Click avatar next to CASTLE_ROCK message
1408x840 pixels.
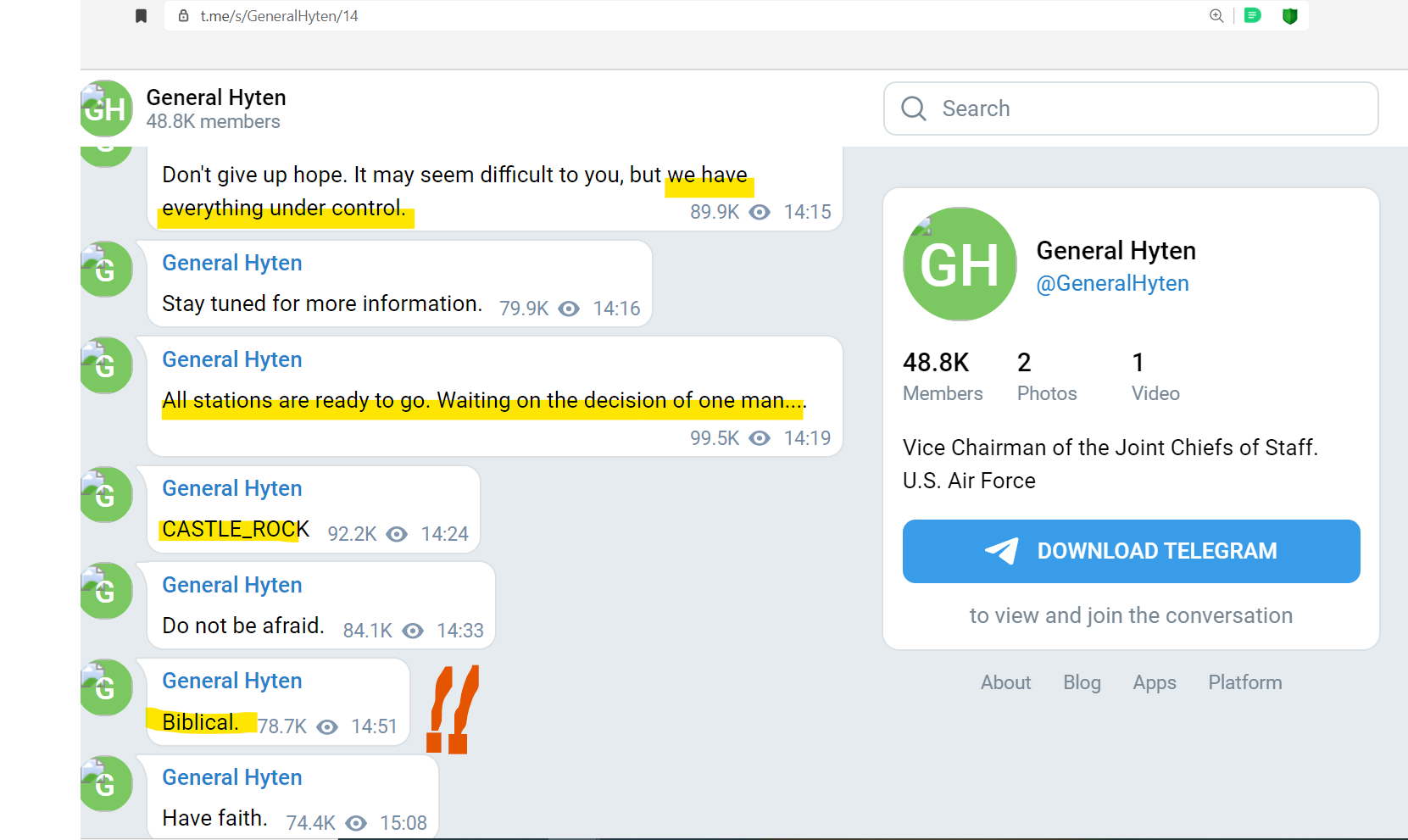(106, 495)
